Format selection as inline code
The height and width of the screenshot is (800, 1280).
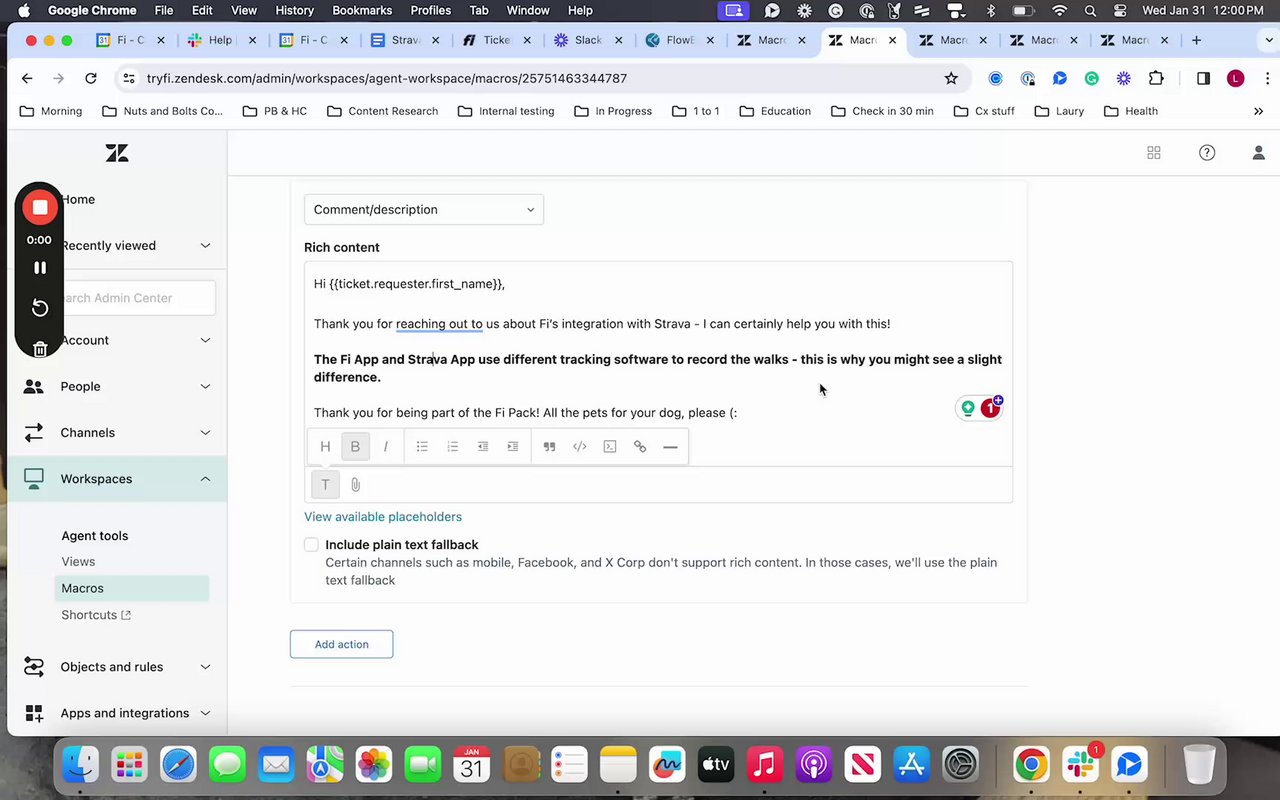(x=579, y=447)
